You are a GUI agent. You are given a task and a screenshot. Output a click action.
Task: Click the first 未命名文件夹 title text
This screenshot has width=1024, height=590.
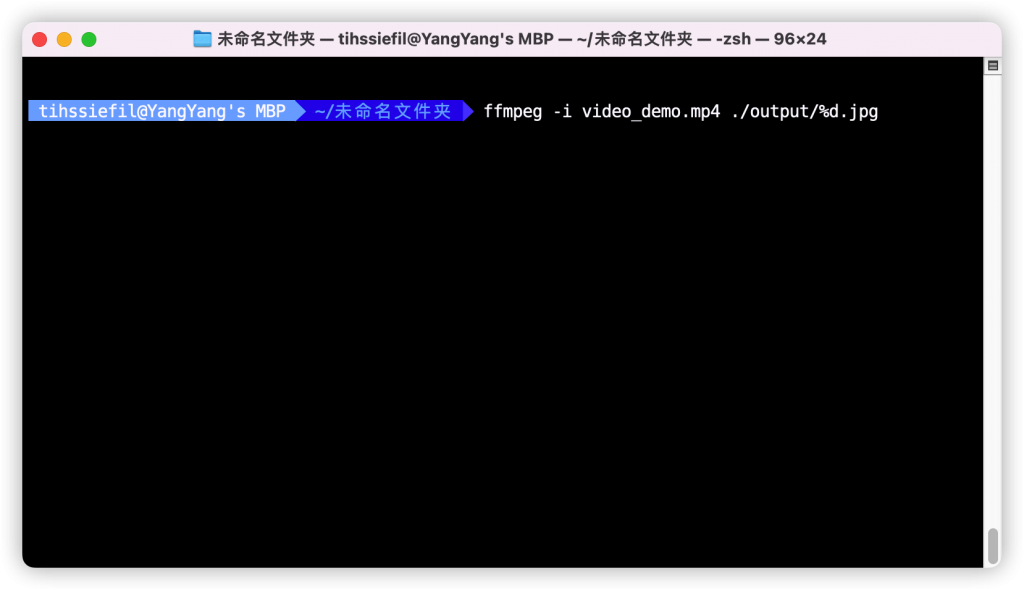[266, 39]
